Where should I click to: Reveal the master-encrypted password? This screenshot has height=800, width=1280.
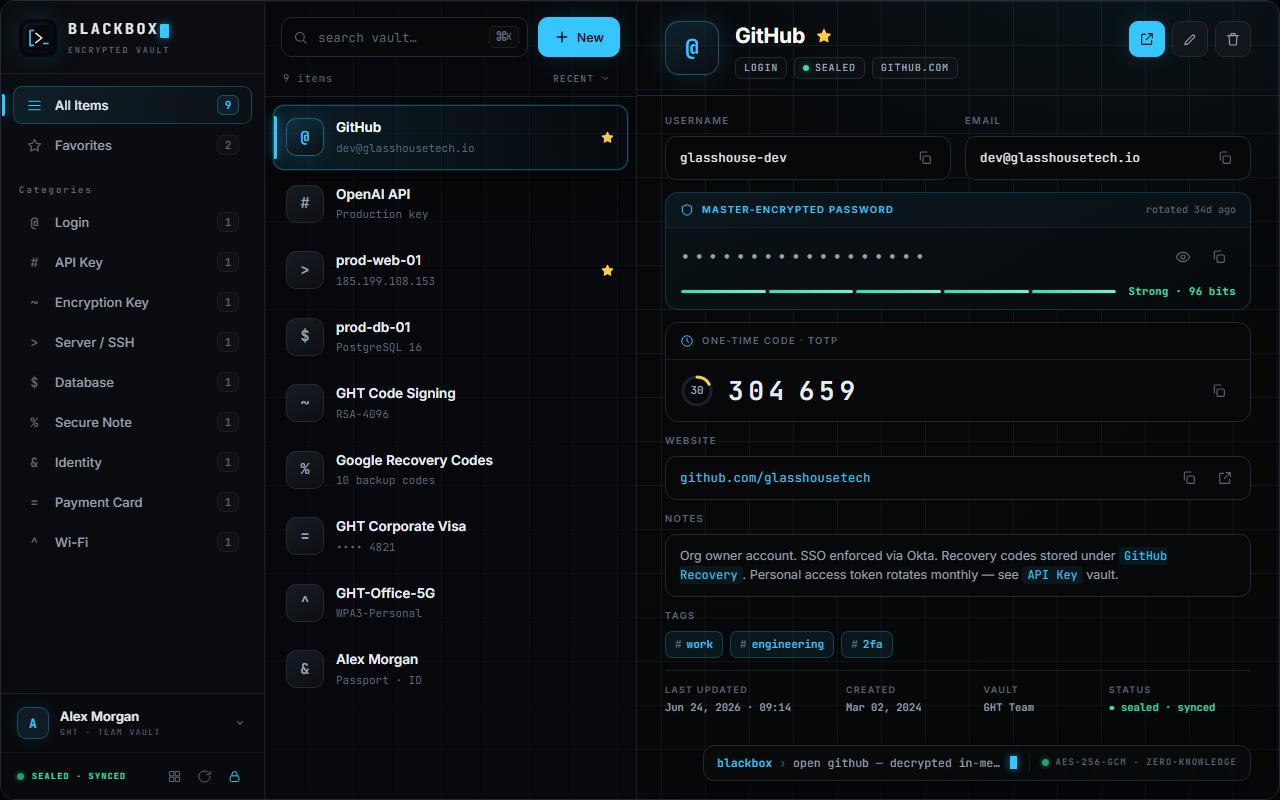(1183, 257)
